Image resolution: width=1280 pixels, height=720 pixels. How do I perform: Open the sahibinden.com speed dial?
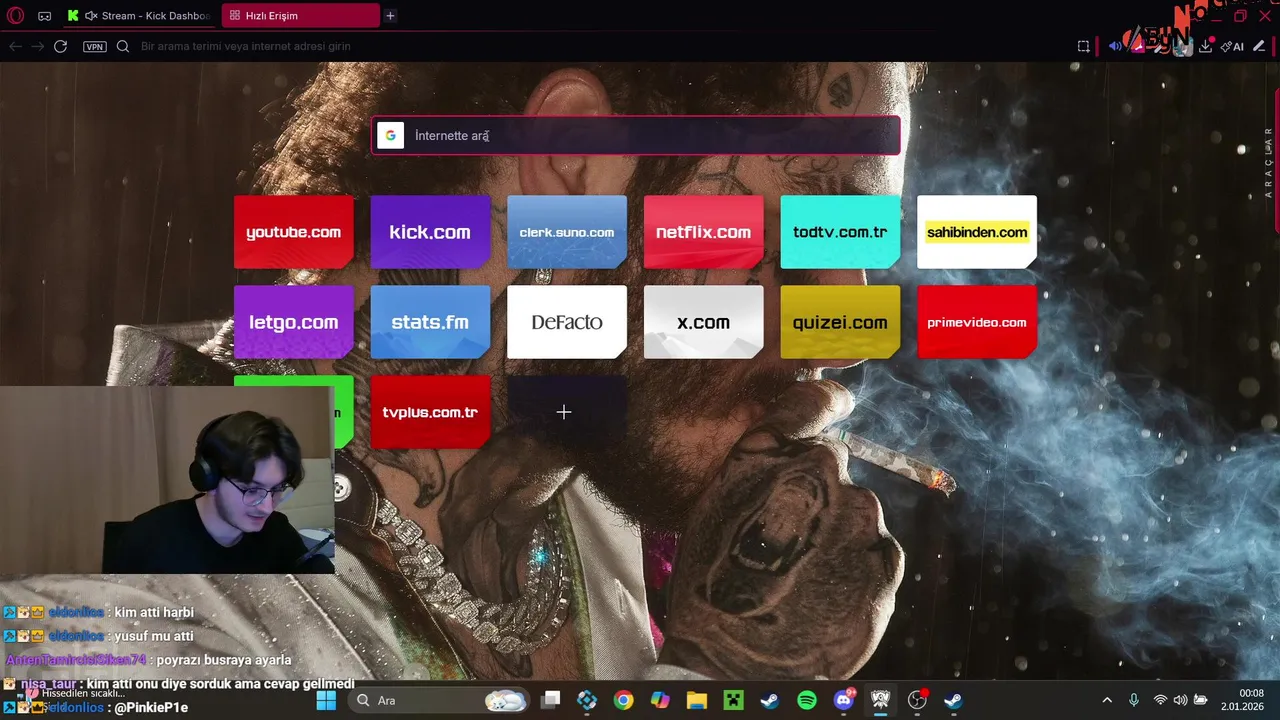pyautogui.click(x=977, y=232)
